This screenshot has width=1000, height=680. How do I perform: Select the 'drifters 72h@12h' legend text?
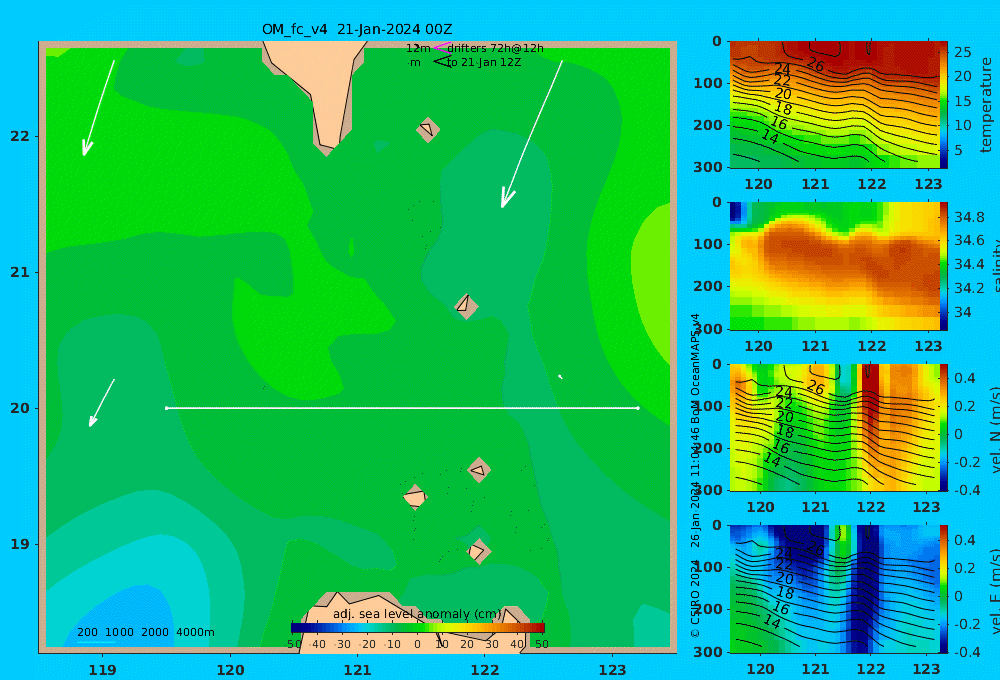click(x=496, y=48)
